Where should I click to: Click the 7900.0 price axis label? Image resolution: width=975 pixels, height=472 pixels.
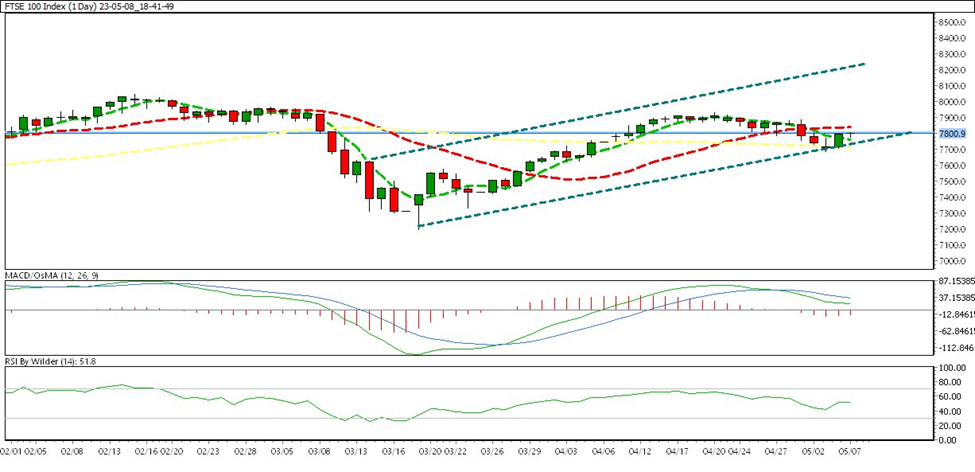click(x=951, y=118)
